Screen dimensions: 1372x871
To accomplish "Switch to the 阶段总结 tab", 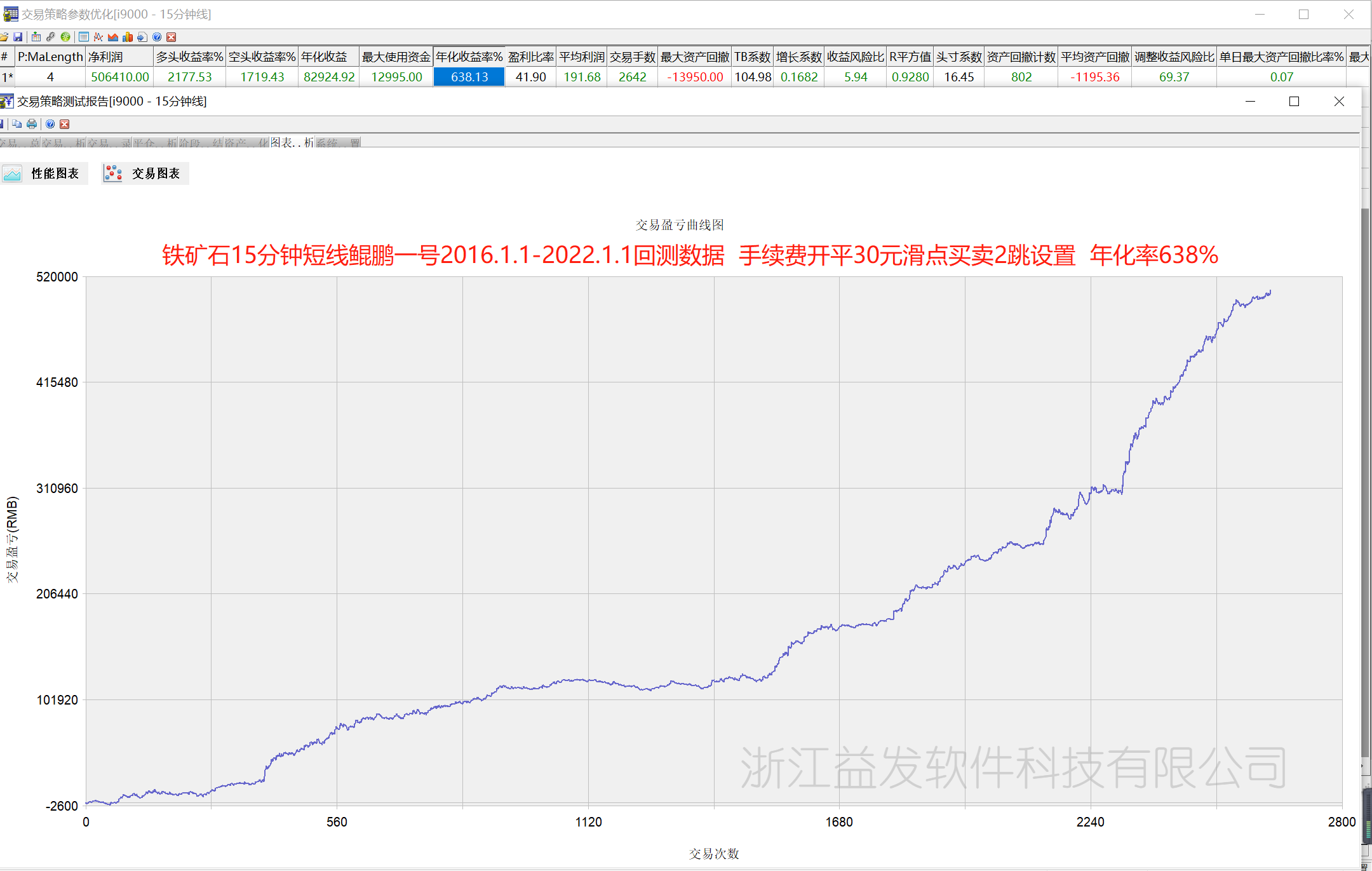I will [x=201, y=143].
